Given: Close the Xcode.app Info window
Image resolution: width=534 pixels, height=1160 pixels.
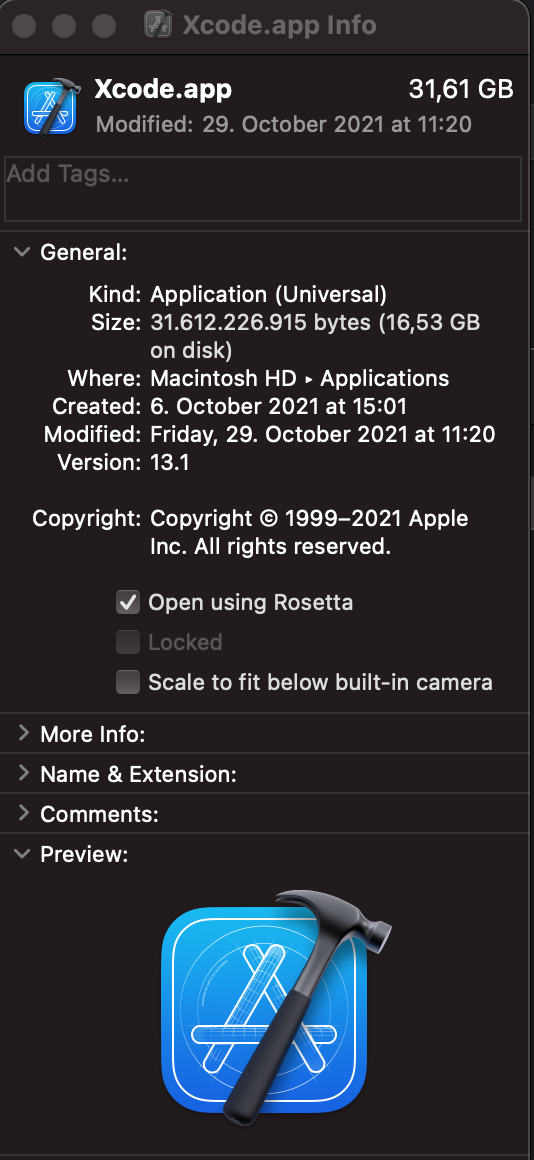Looking at the screenshot, I should 24,27.
